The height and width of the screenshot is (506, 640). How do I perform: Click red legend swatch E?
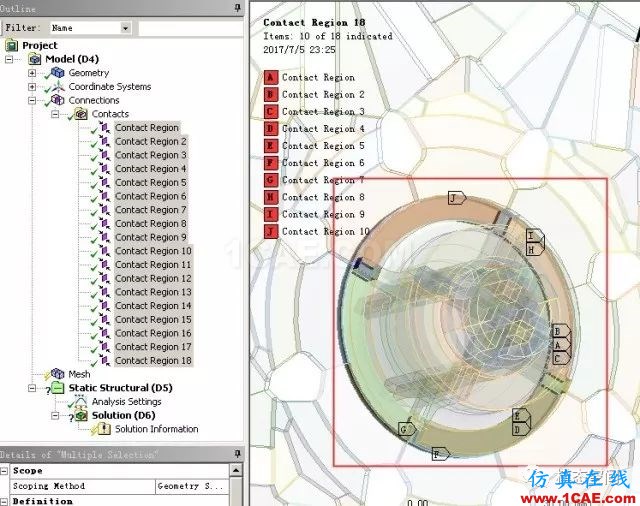pos(271,146)
